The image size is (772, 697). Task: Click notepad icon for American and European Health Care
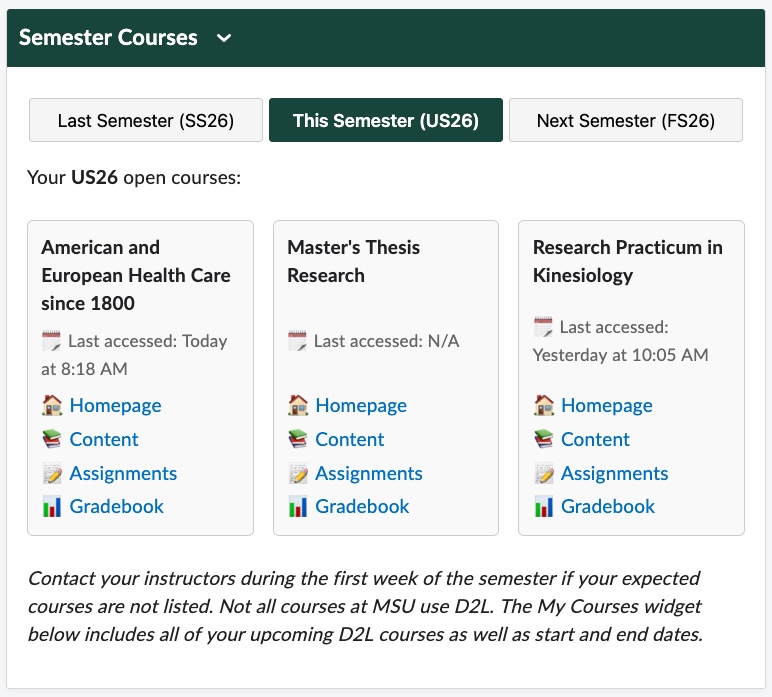(x=52, y=473)
